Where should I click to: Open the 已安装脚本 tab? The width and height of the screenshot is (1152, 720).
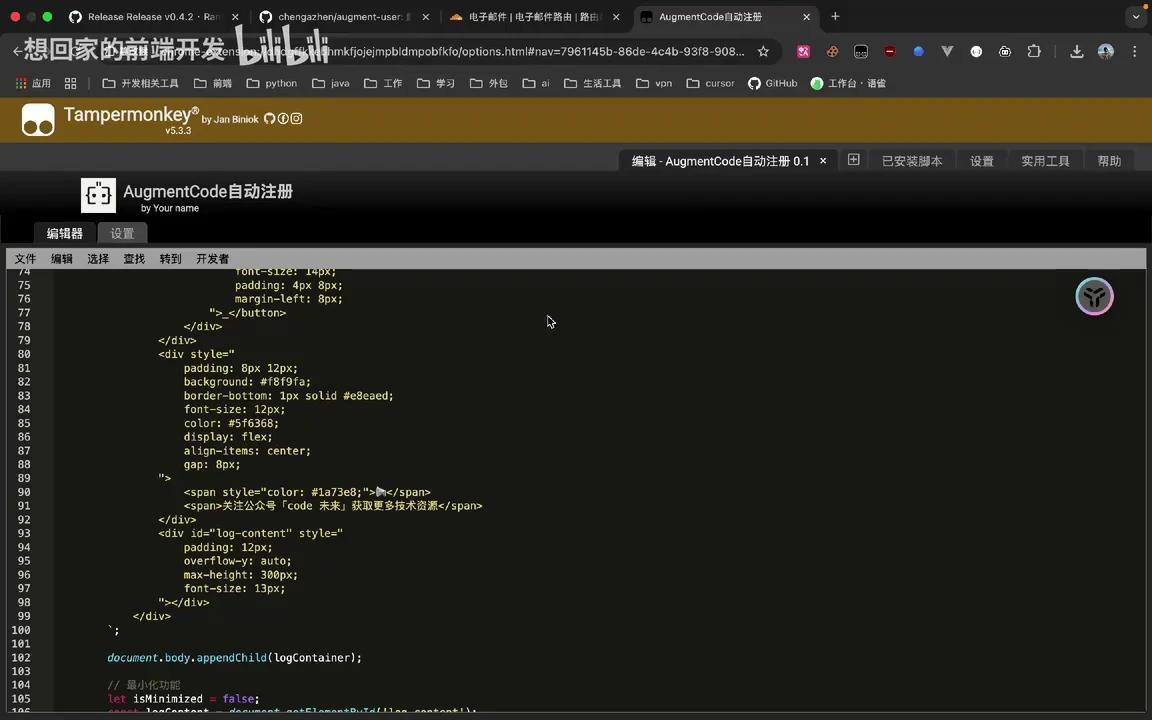click(x=912, y=161)
